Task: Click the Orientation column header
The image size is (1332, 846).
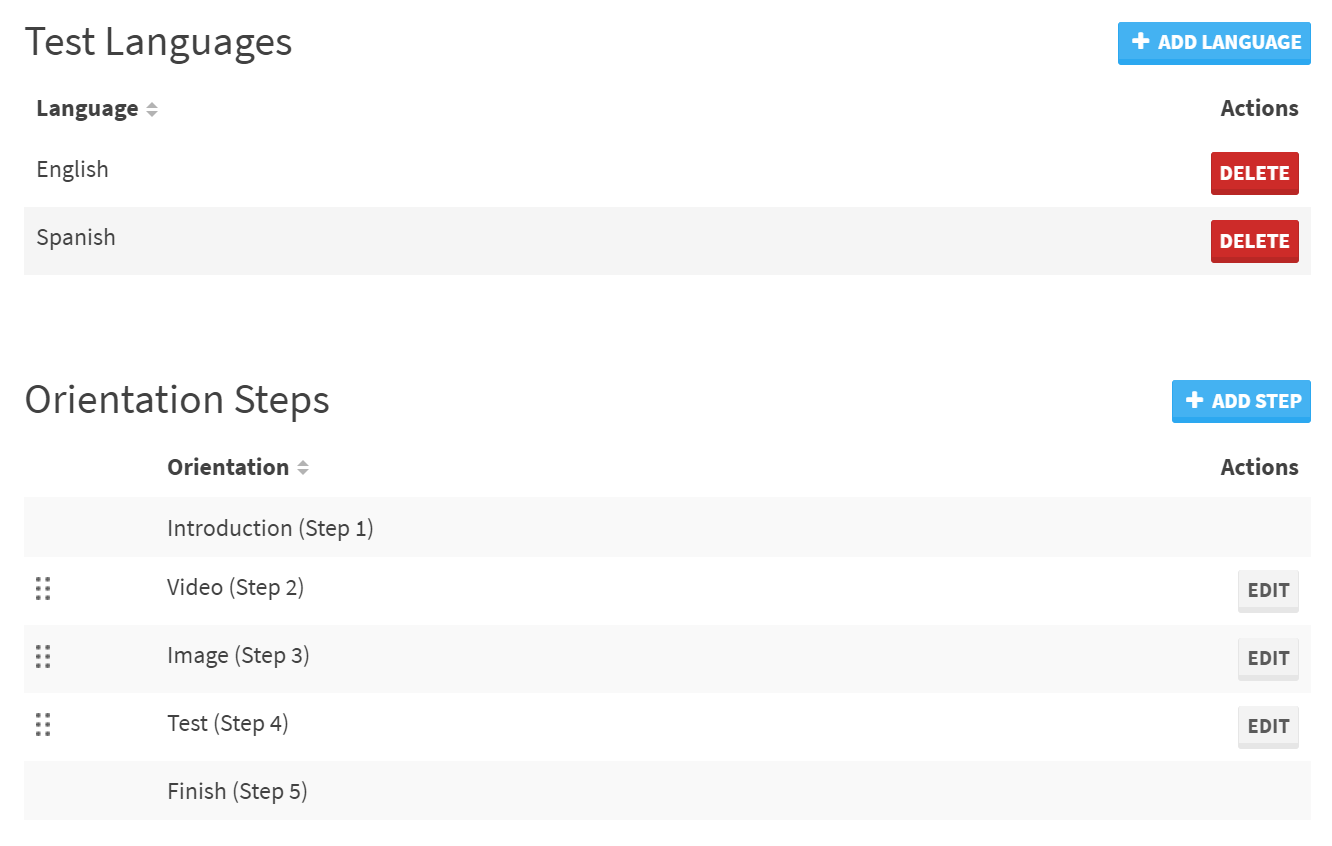Action: 228,467
